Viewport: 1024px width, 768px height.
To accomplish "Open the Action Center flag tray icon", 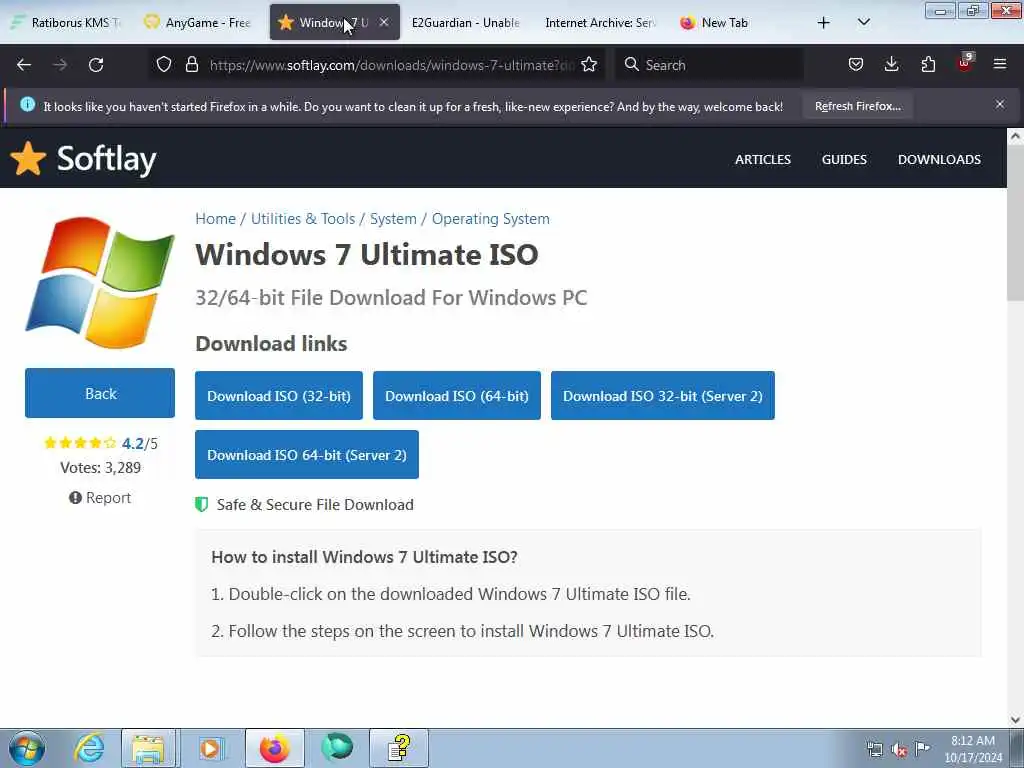I will pos(922,748).
